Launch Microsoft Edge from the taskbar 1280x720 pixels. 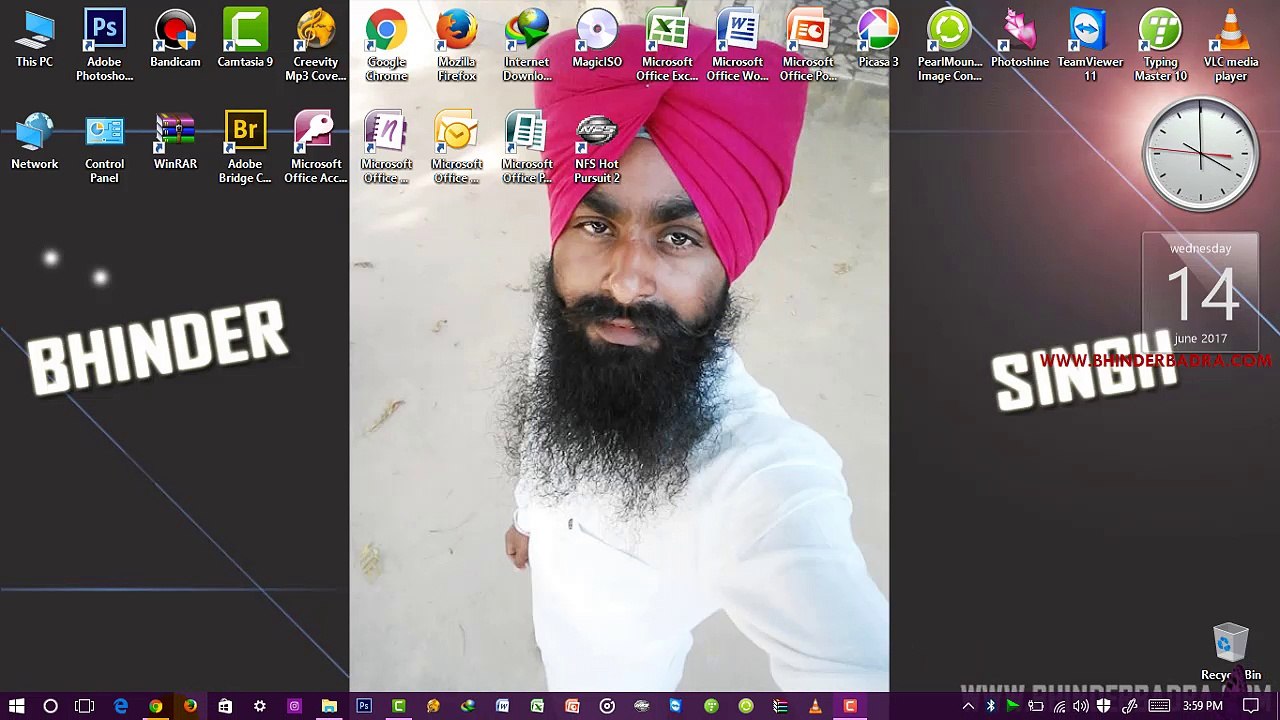tap(121, 706)
